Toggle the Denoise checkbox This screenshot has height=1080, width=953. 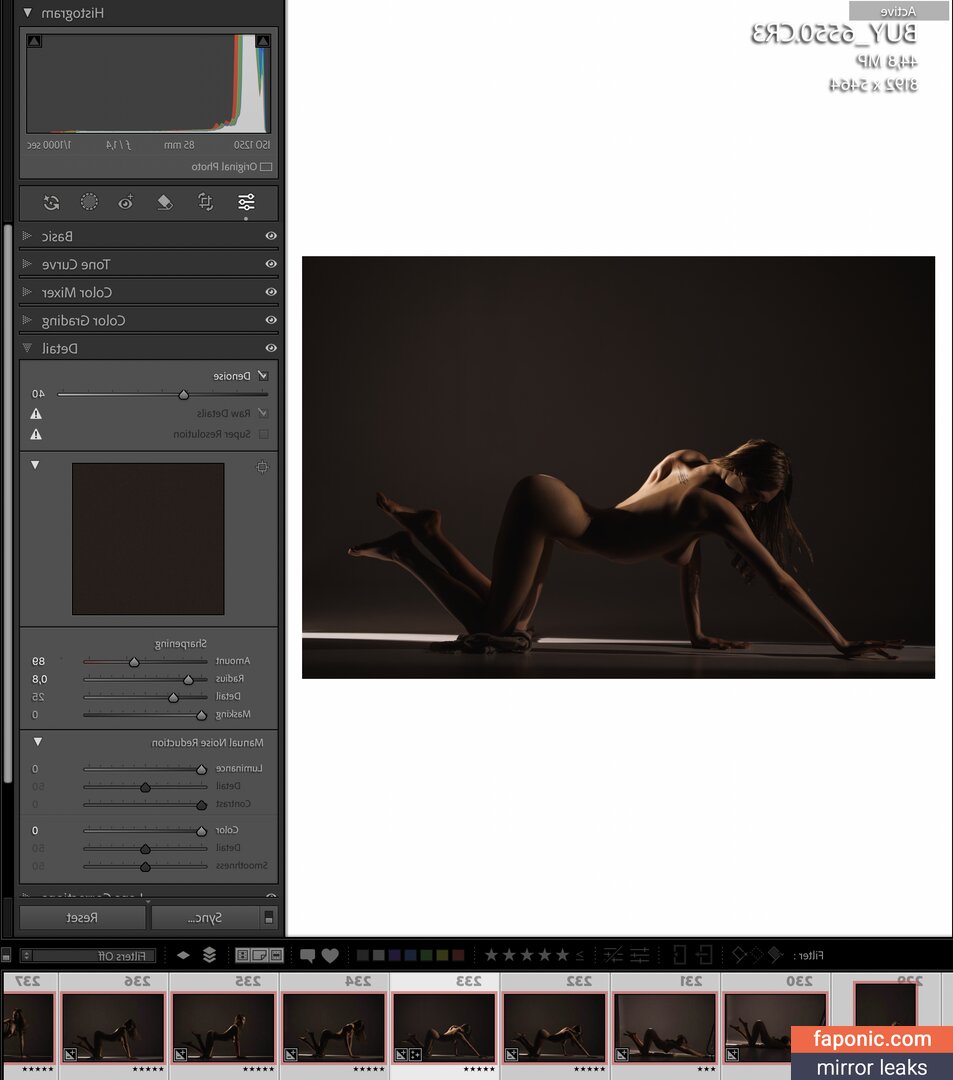coord(262,376)
